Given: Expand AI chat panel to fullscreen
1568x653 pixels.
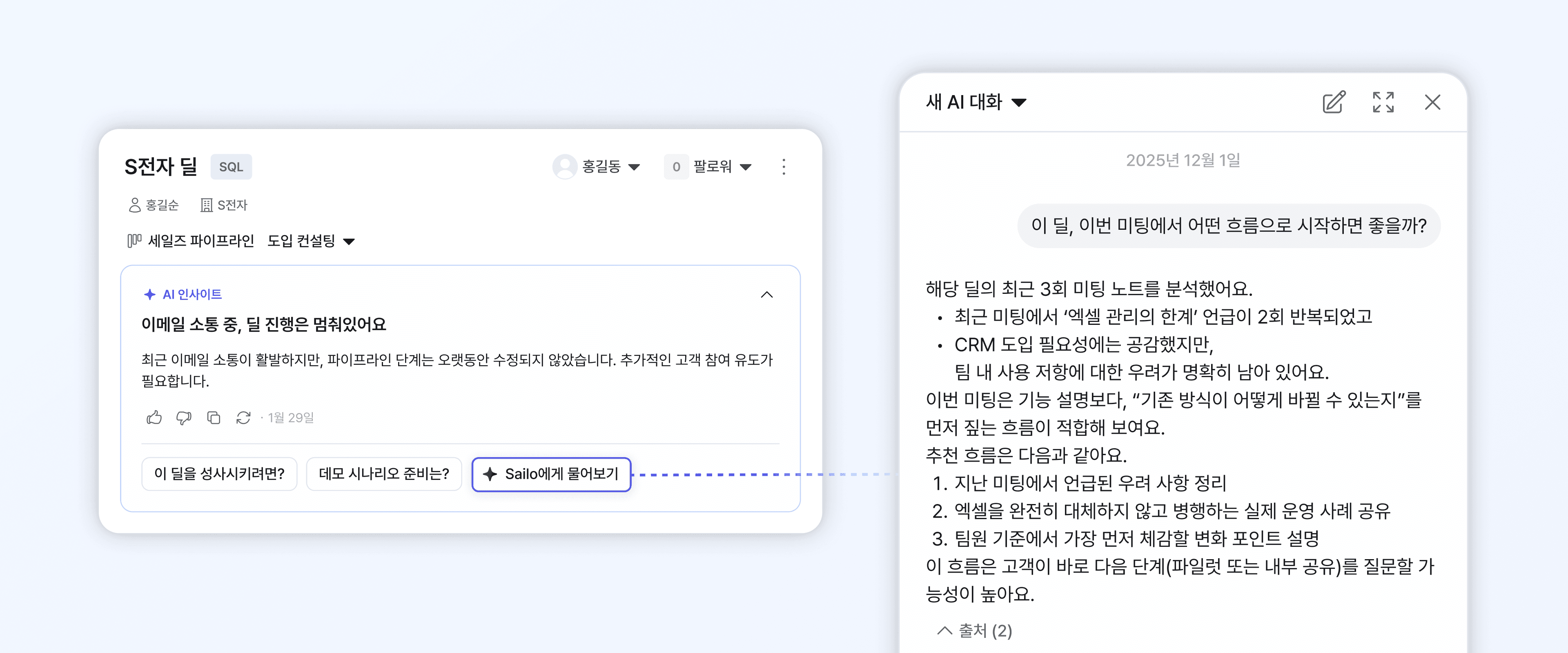Looking at the screenshot, I should [1383, 102].
